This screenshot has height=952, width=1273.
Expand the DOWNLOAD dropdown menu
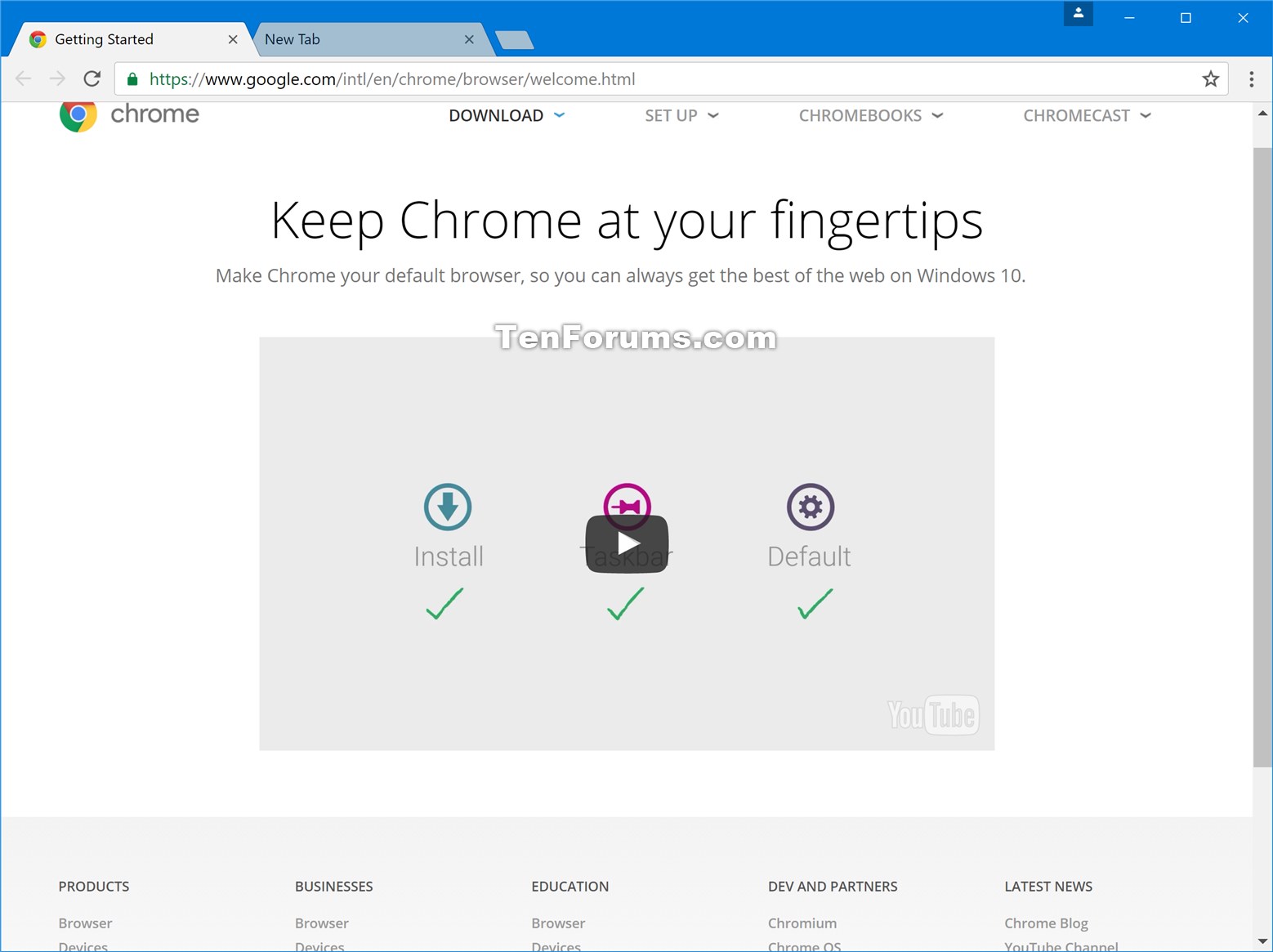(507, 115)
